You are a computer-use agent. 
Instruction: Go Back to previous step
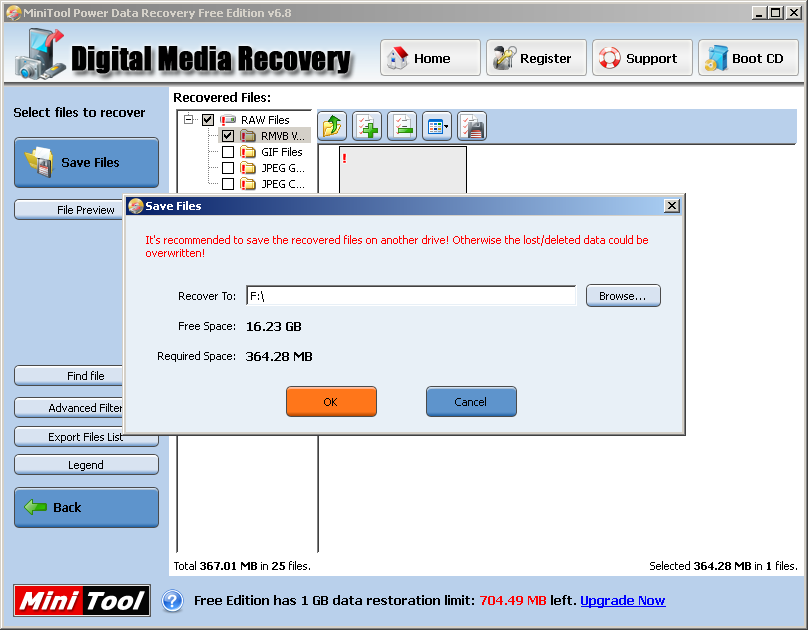[x=87, y=507]
